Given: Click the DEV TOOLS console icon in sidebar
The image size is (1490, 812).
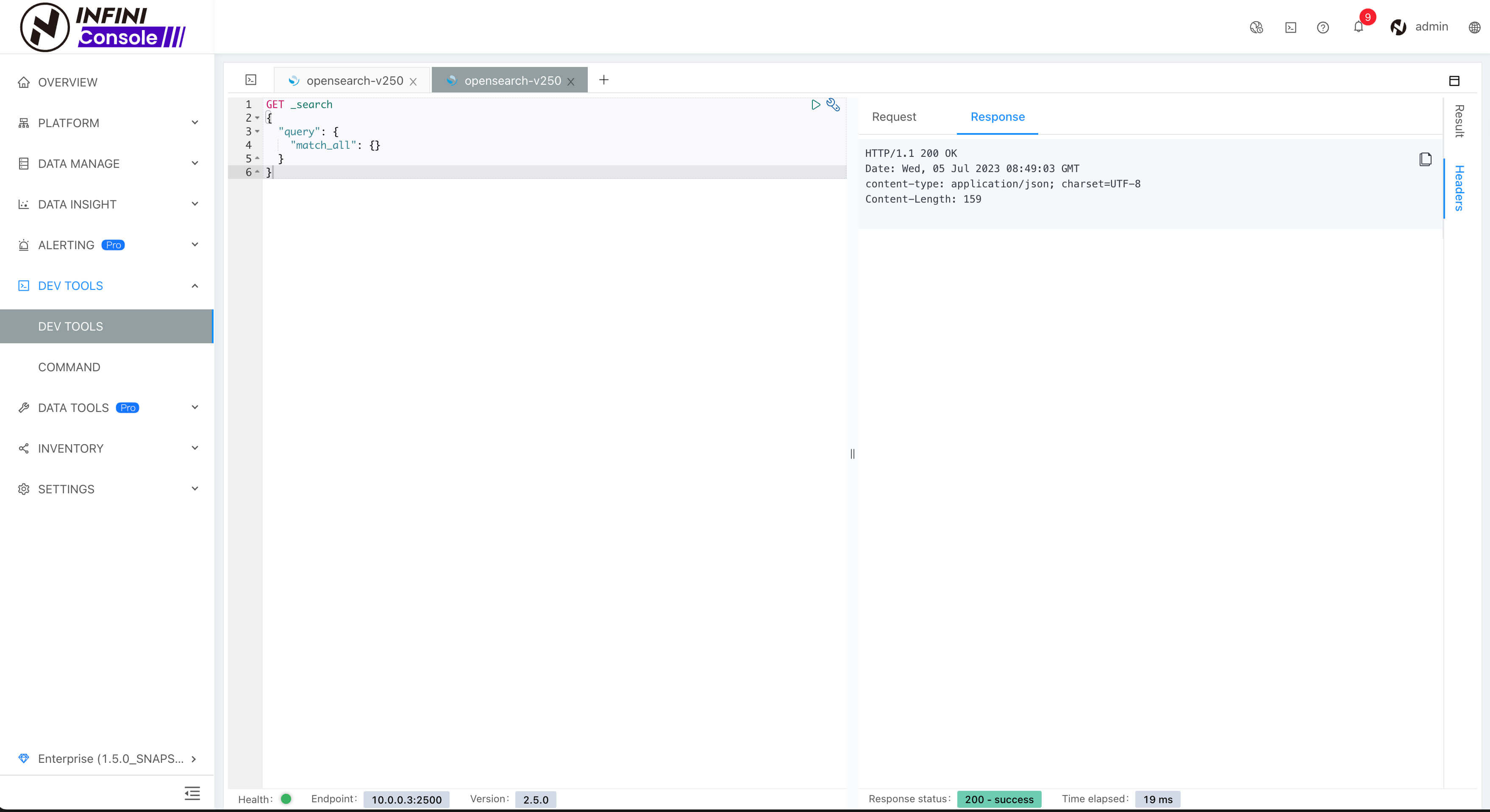Looking at the screenshot, I should pyautogui.click(x=24, y=286).
